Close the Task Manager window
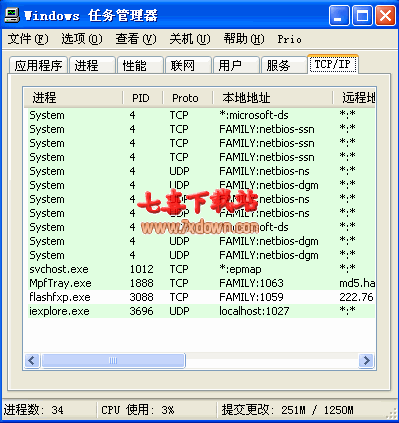 [x=385, y=16]
